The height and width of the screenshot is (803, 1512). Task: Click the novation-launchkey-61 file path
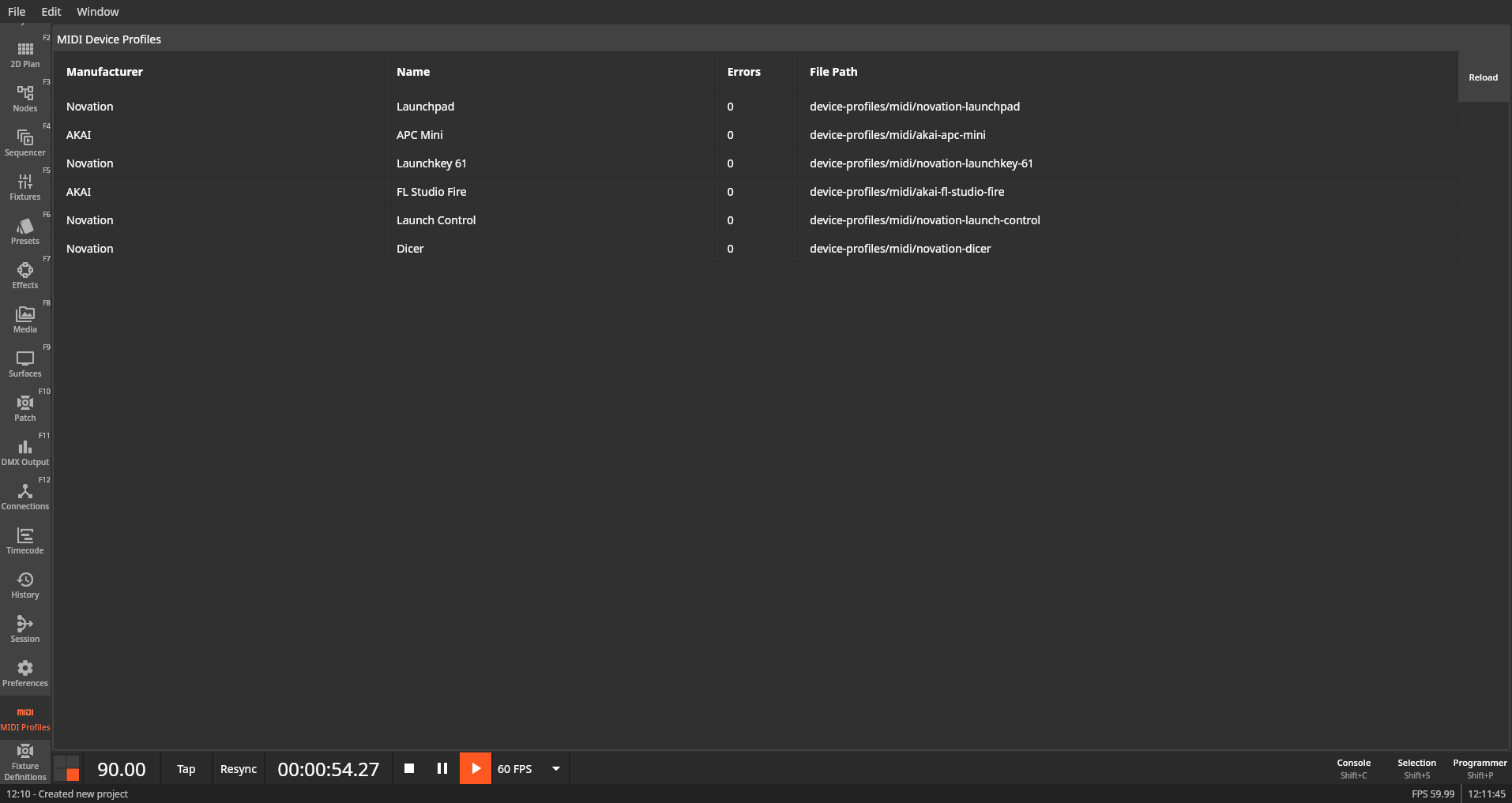pos(921,163)
